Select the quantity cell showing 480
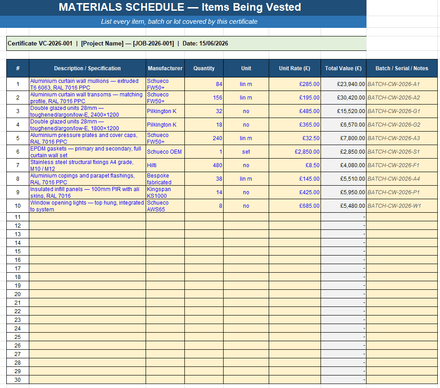Viewport: 440px width, 388px height. coord(204,165)
